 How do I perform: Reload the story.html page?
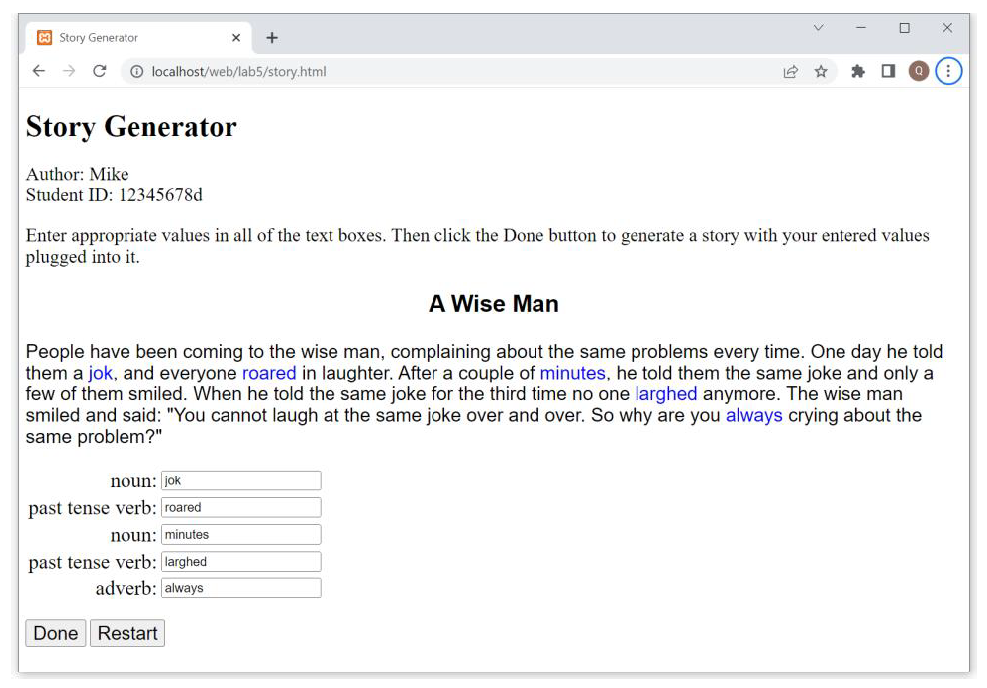click(x=99, y=71)
